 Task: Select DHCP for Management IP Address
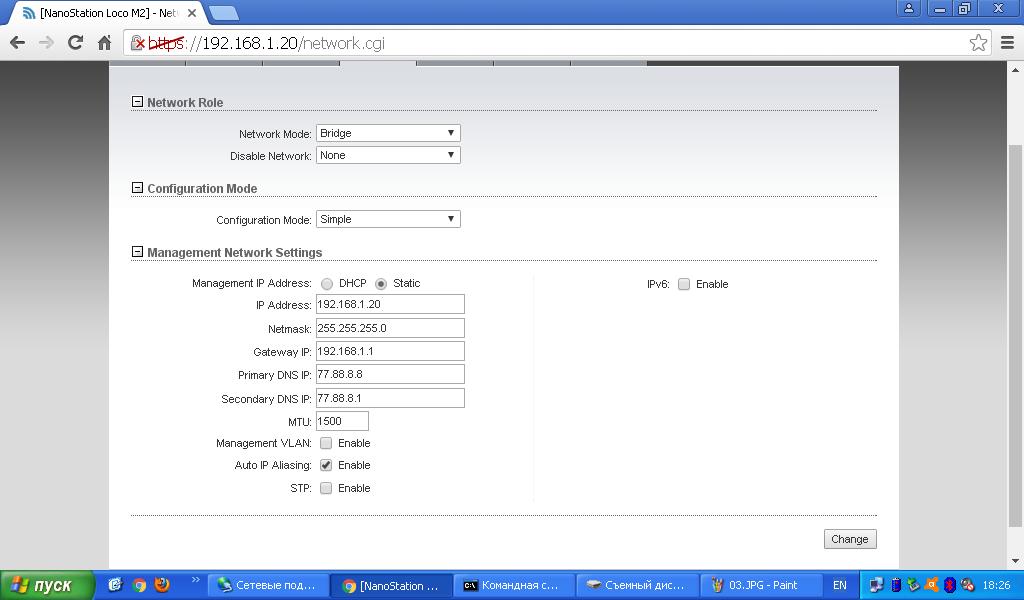click(327, 284)
